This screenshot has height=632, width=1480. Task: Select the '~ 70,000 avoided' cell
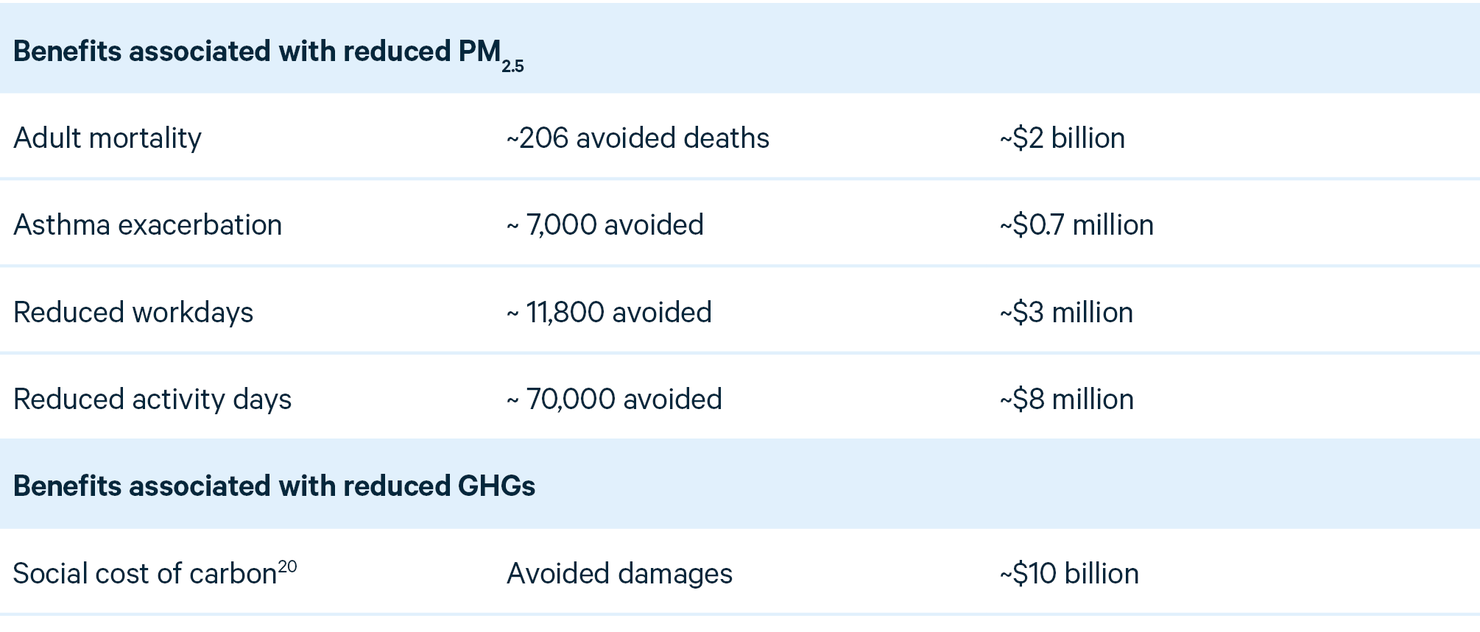point(614,399)
